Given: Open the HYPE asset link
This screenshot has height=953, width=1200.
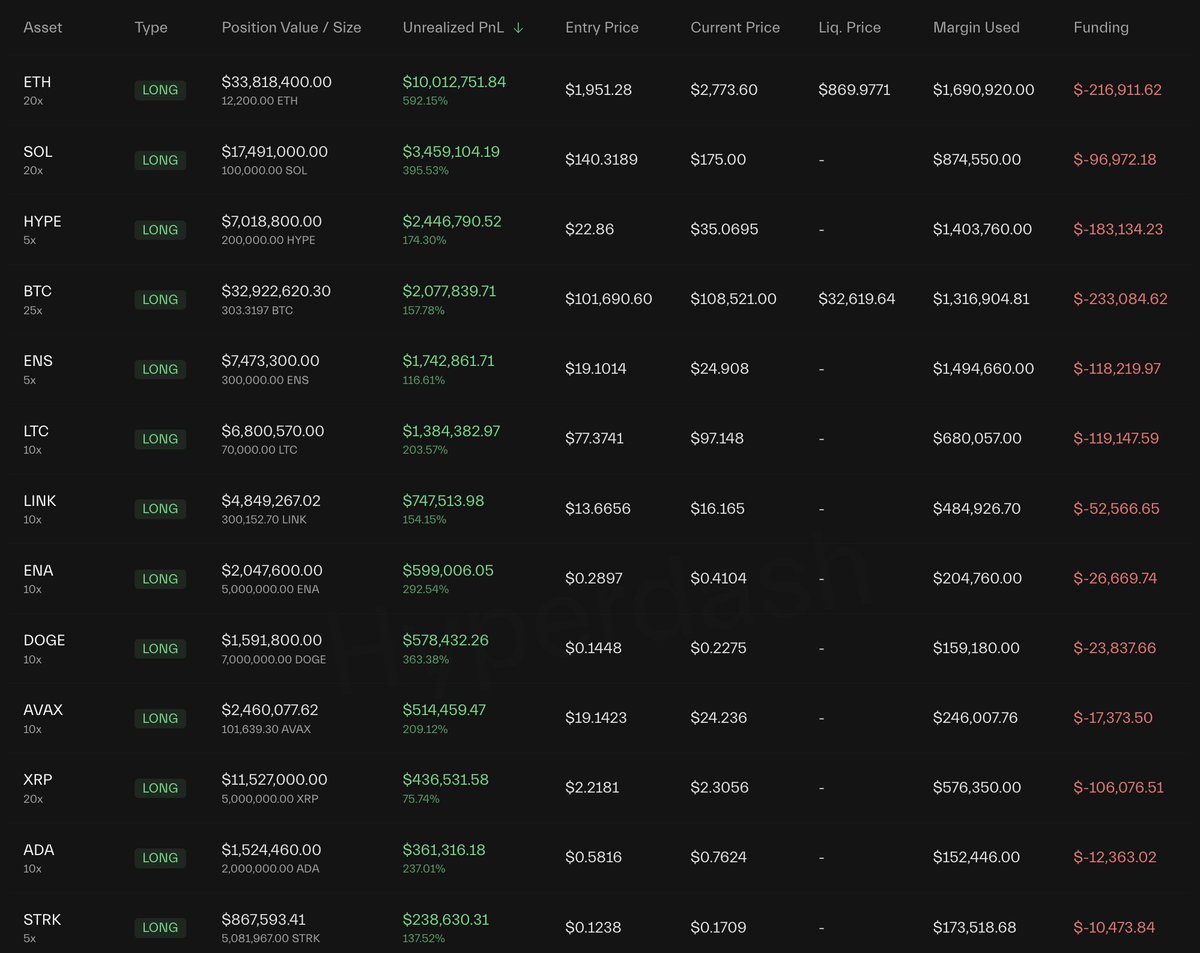Looking at the screenshot, I should 42,221.
